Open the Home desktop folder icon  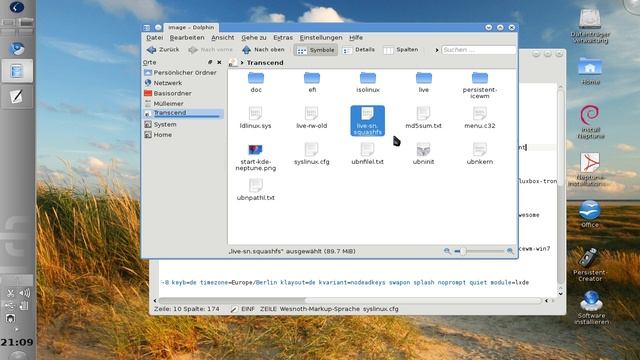point(590,71)
